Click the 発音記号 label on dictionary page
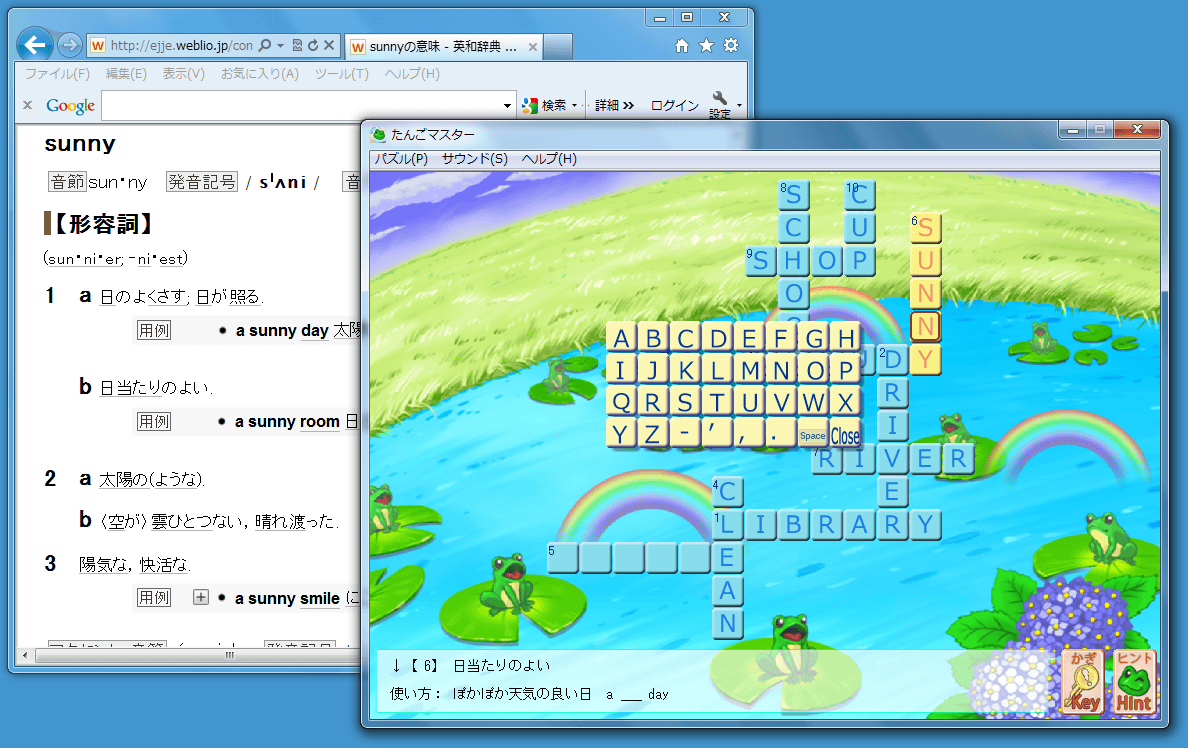This screenshot has width=1188, height=748. [202, 182]
